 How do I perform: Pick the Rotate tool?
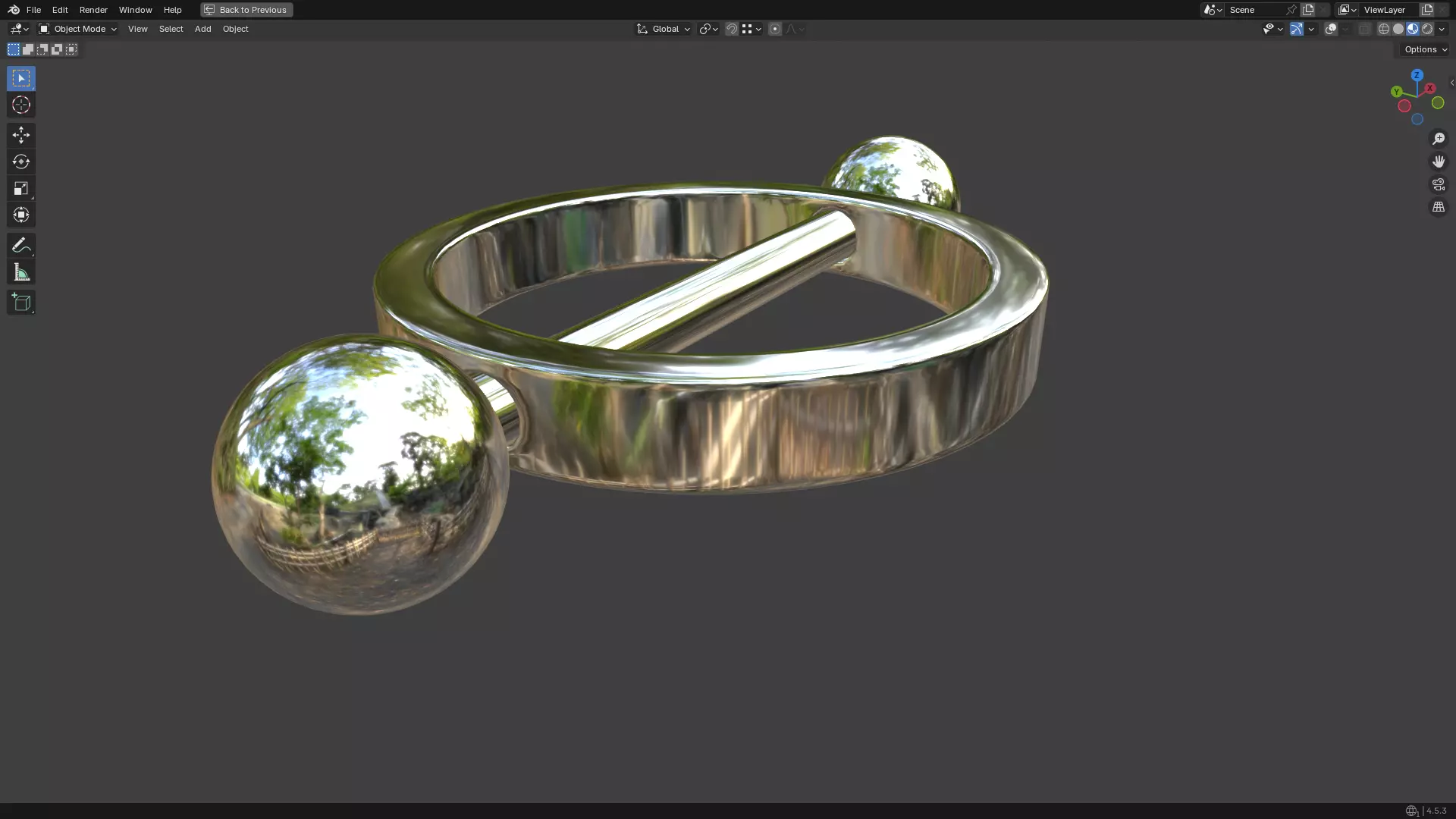[21, 162]
